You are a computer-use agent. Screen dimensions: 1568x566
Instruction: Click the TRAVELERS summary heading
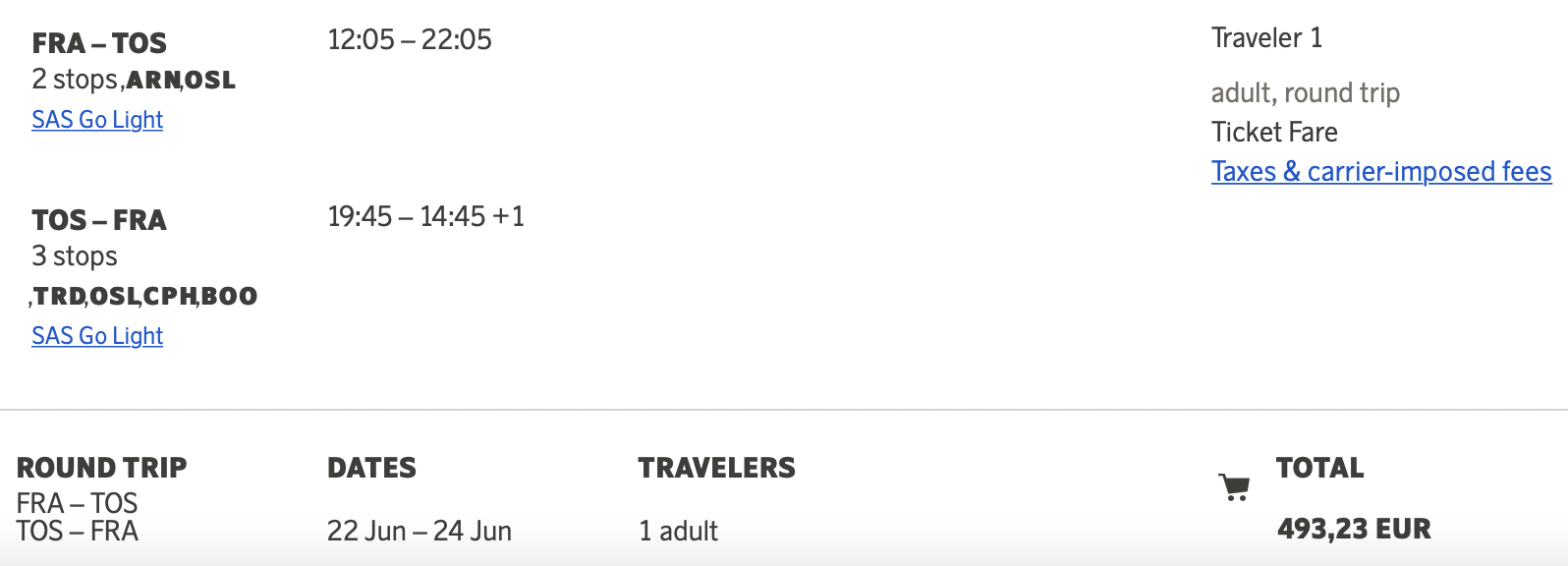[x=717, y=468]
